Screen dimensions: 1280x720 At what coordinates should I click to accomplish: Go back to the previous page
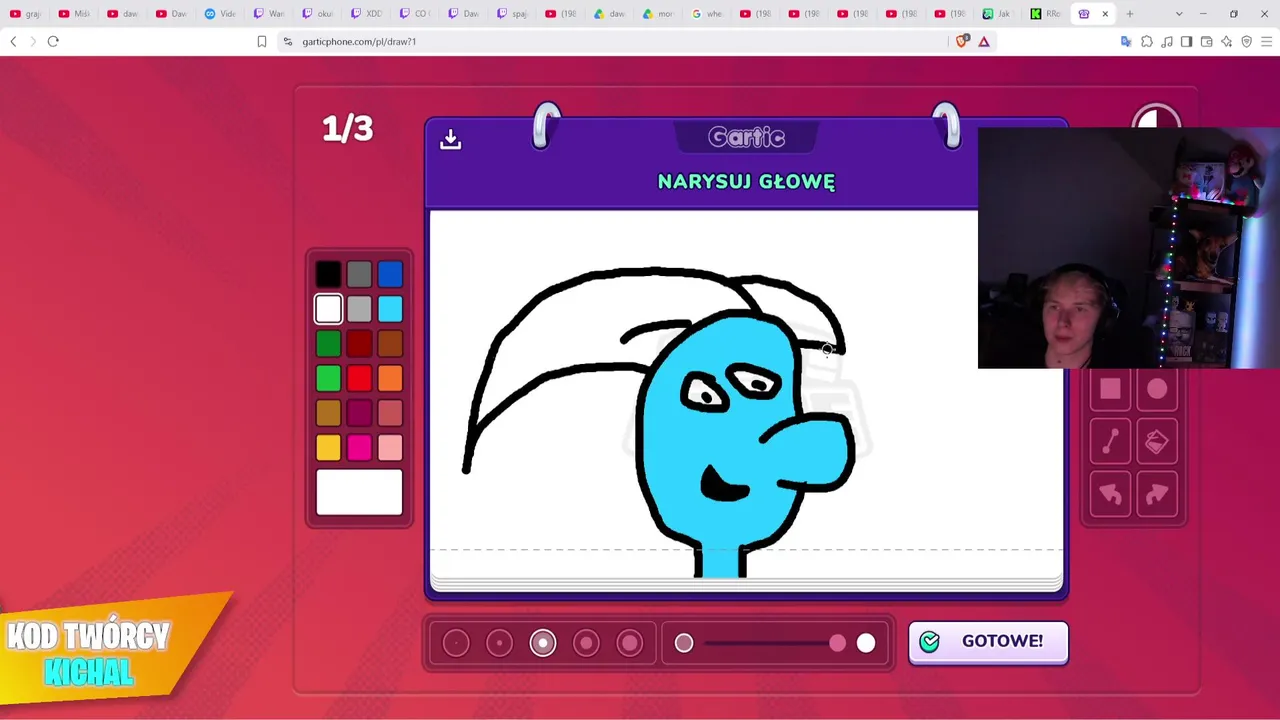[x=13, y=41]
